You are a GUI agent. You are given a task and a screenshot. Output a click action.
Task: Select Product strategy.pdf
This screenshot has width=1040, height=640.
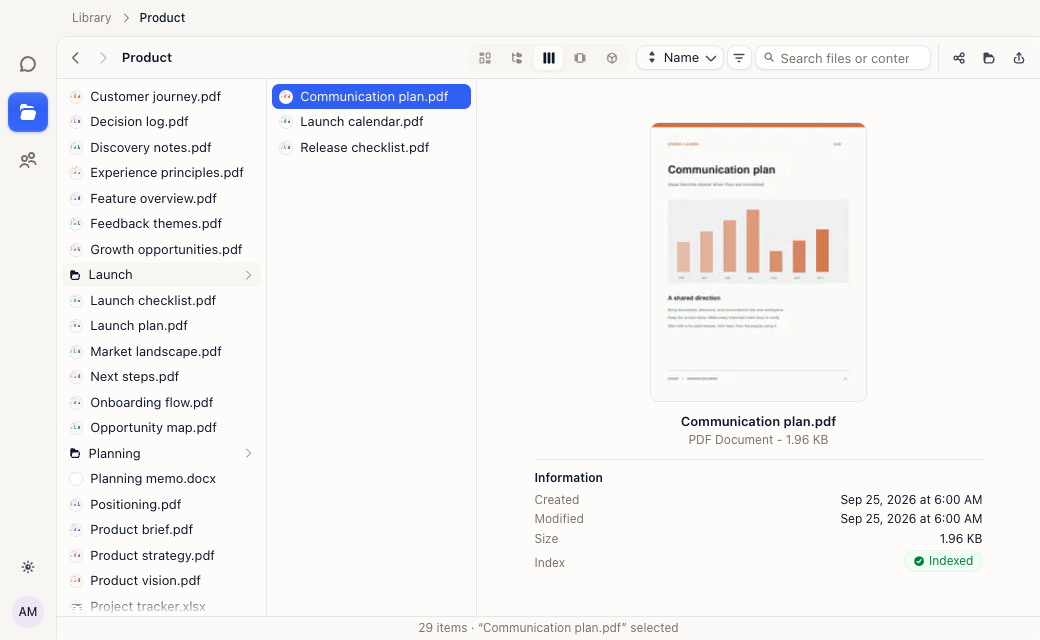pyautogui.click(x=161, y=556)
